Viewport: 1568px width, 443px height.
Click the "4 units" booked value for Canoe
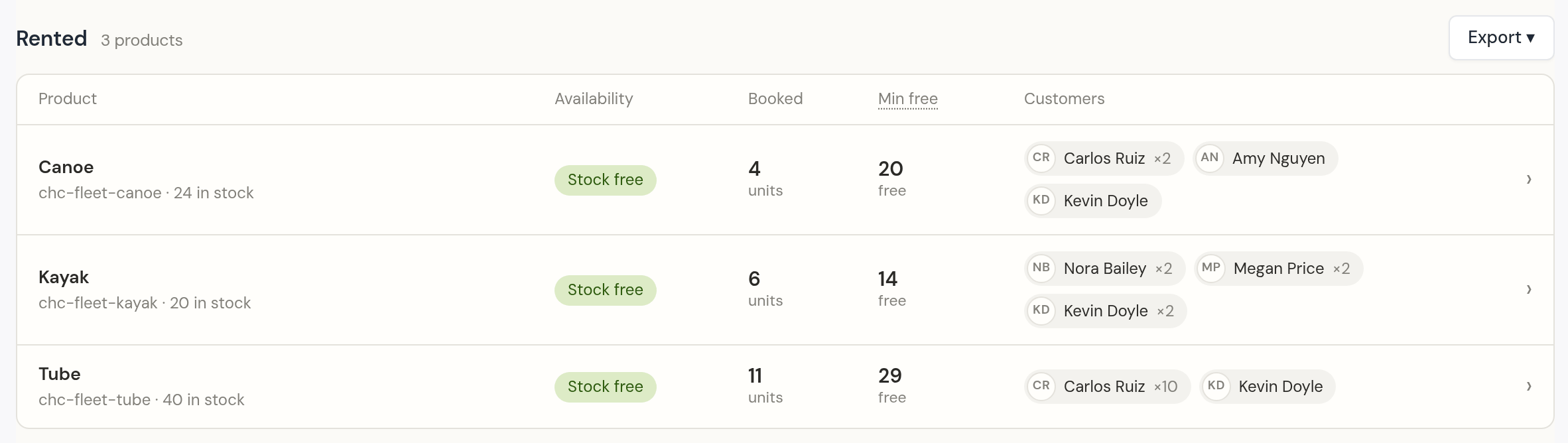pos(765,179)
